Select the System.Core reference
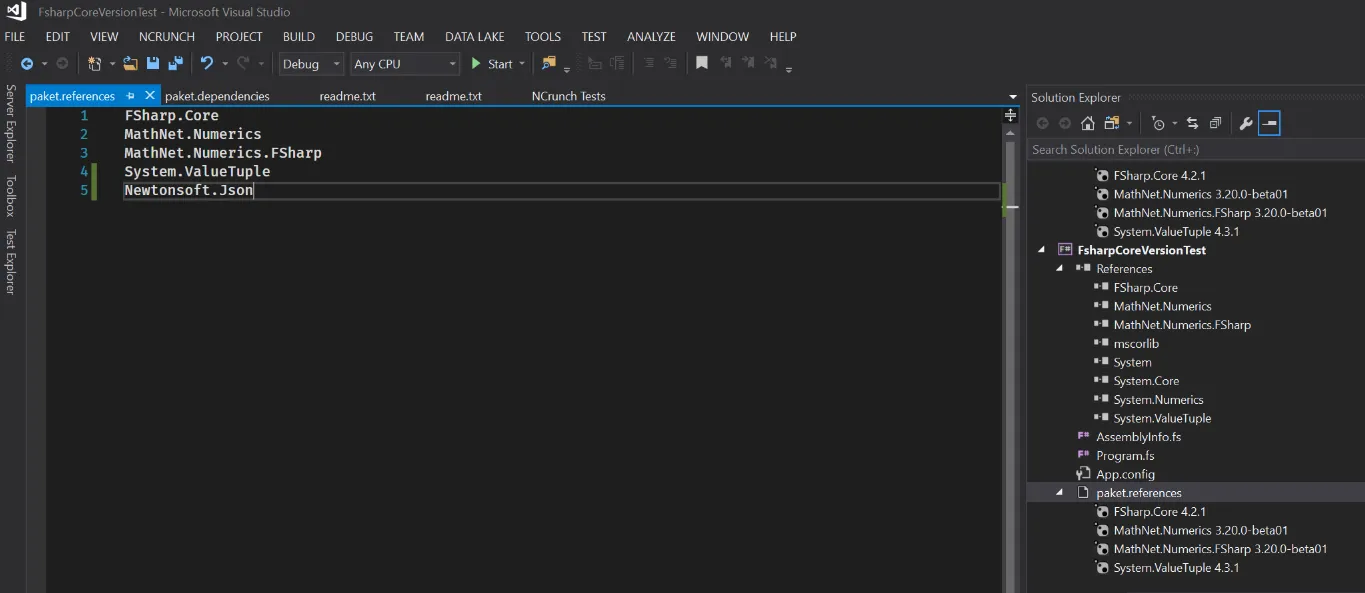 tap(1146, 381)
